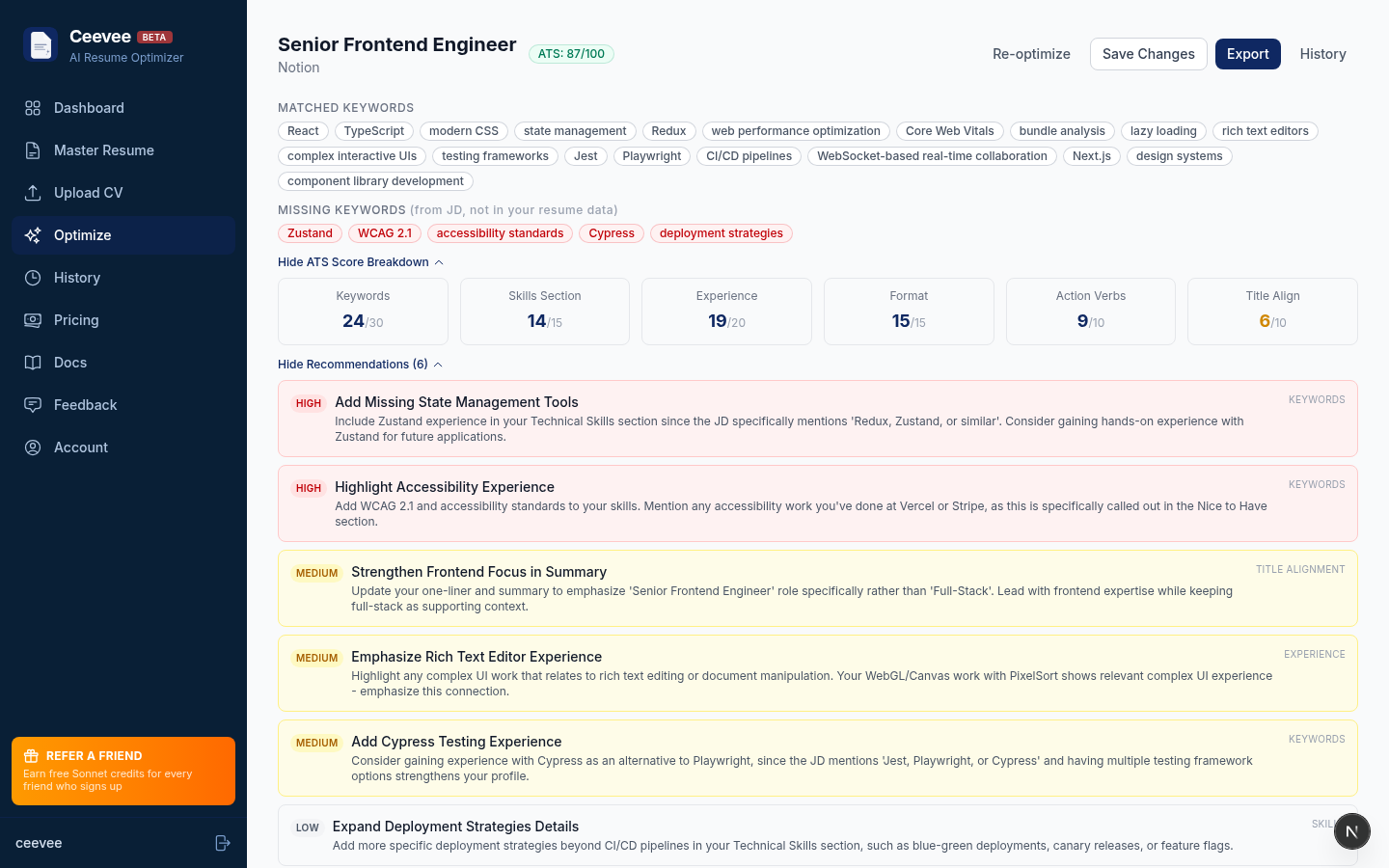Viewport: 1389px width, 868px height.
Task: Open the Add Missing State Management Tools recommendation
Action: (x=456, y=402)
